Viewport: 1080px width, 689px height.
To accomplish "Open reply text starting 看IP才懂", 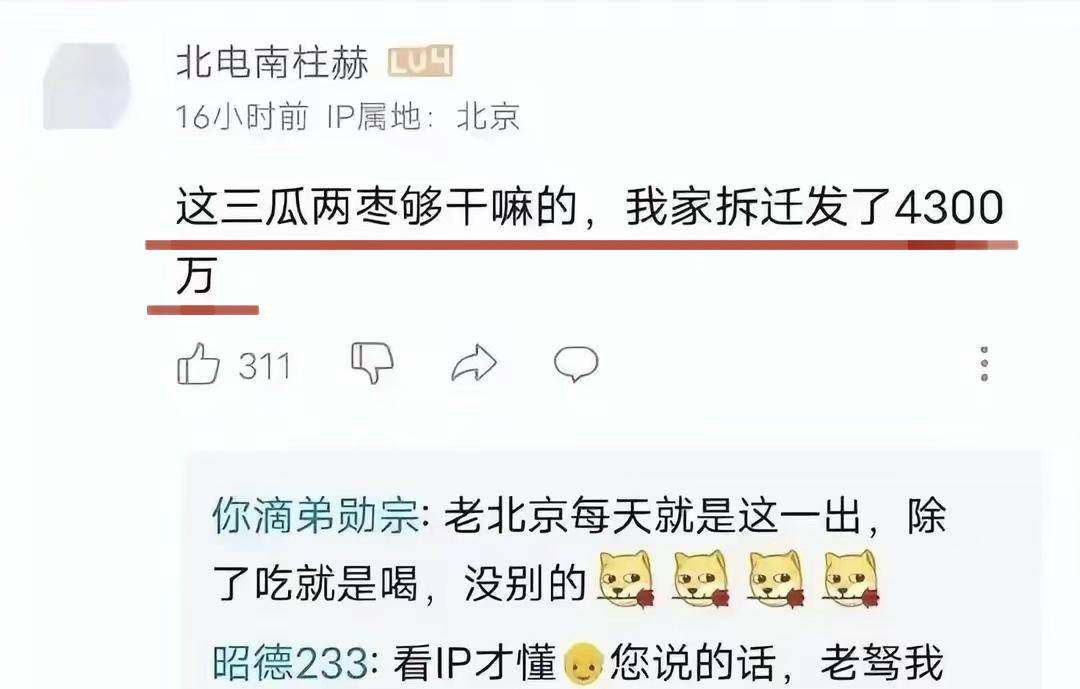I will (668, 662).
